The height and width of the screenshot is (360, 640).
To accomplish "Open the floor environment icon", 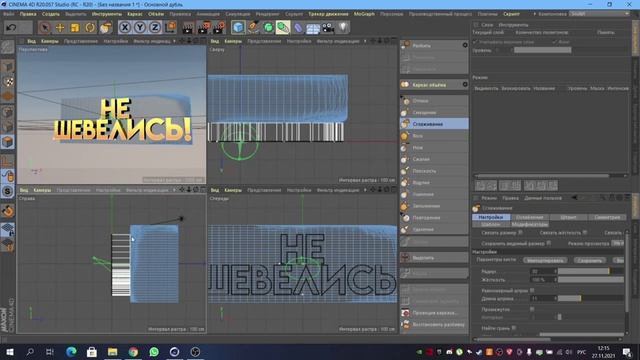I will [x=313, y=28].
